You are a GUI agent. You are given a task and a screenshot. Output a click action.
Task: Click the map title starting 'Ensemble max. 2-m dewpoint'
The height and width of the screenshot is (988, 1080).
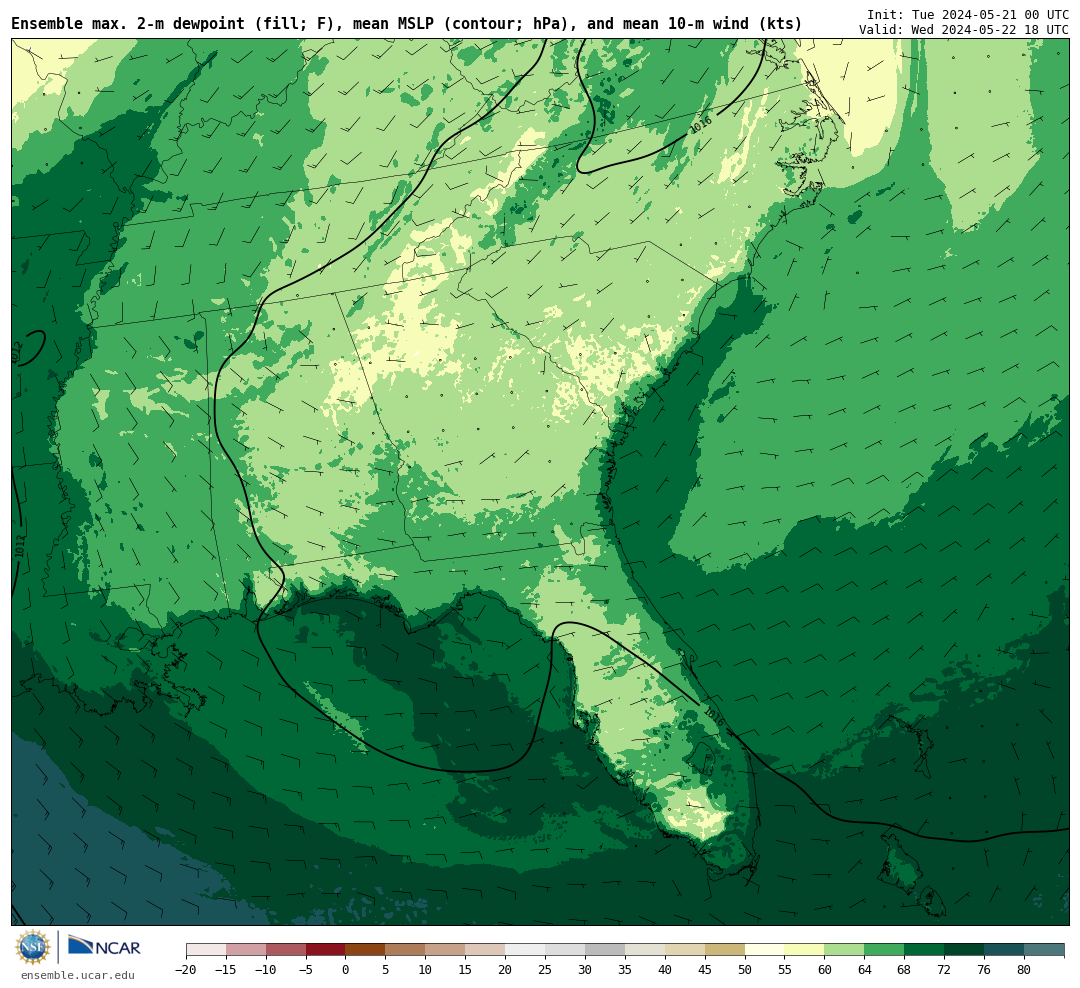(406, 24)
